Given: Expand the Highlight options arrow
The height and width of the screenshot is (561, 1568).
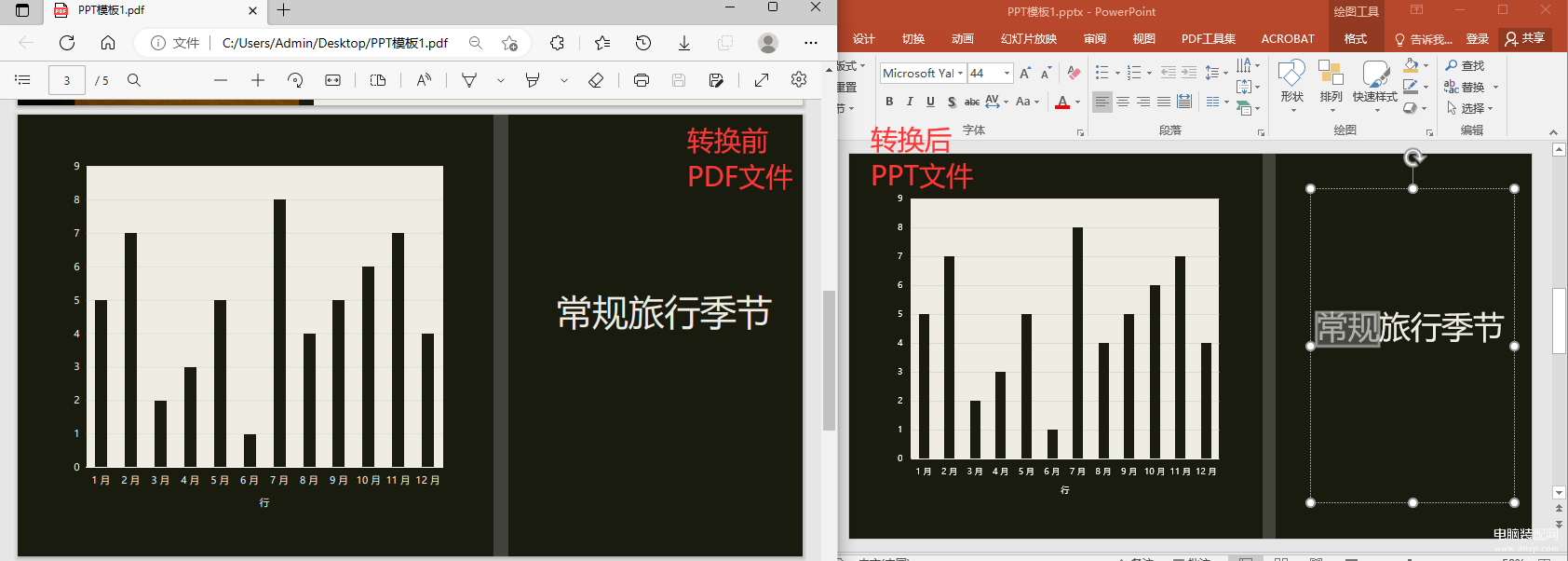Looking at the screenshot, I should click(564, 80).
